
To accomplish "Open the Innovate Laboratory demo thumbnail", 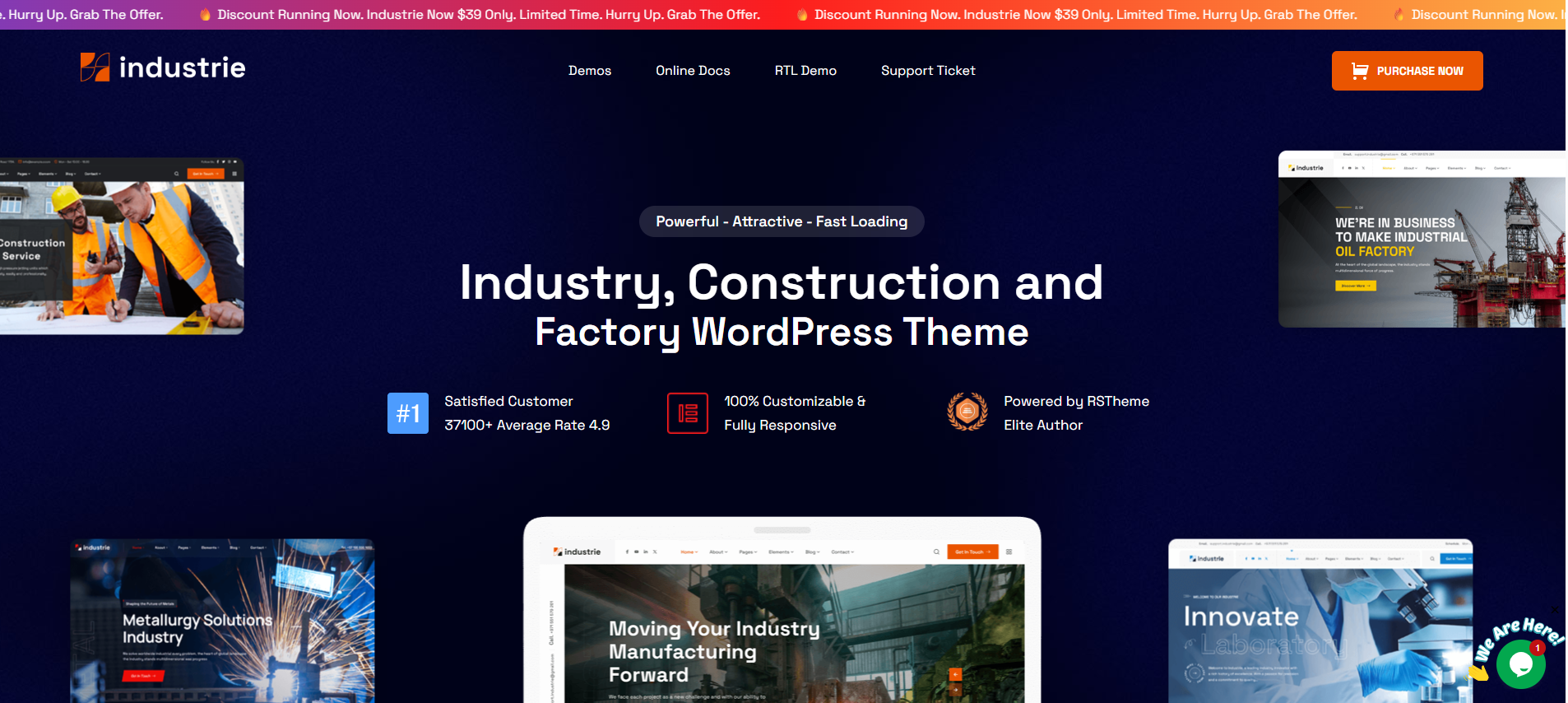I will 1320,622.
